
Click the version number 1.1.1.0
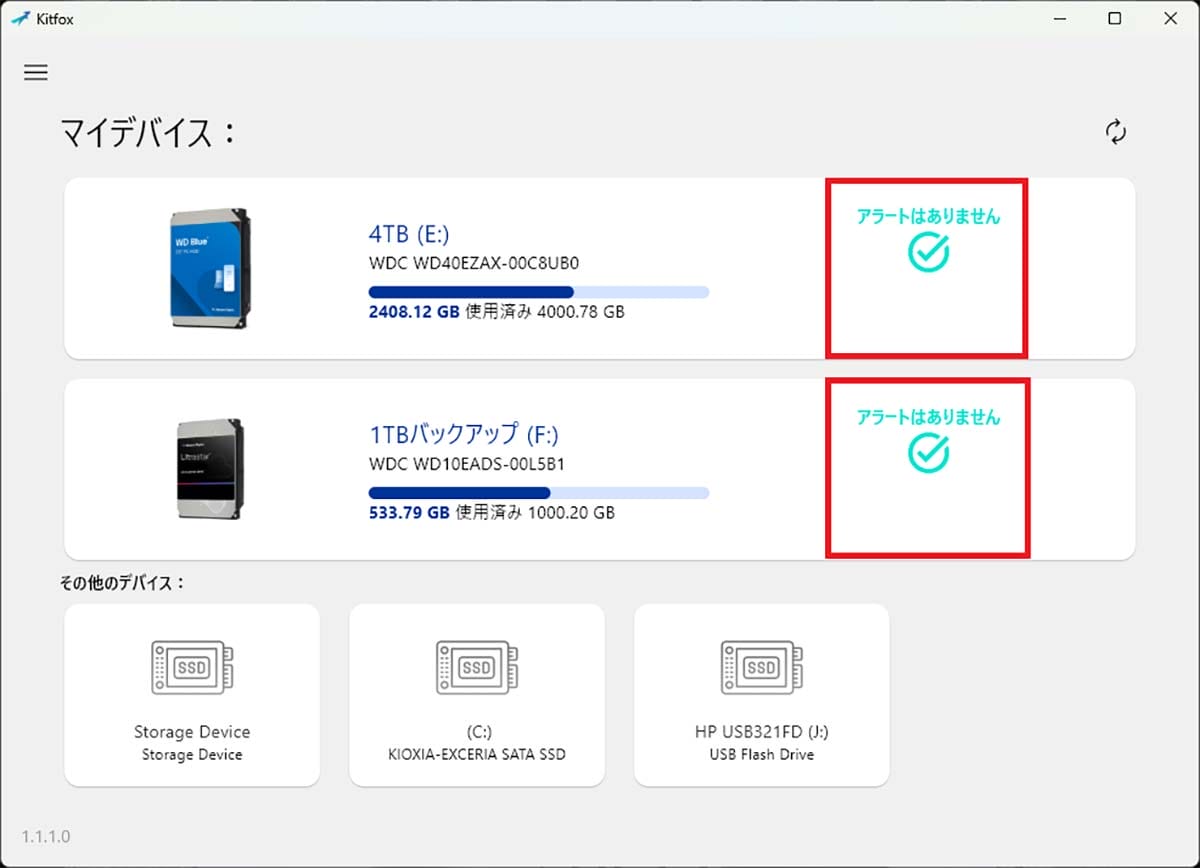tap(46, 836)
